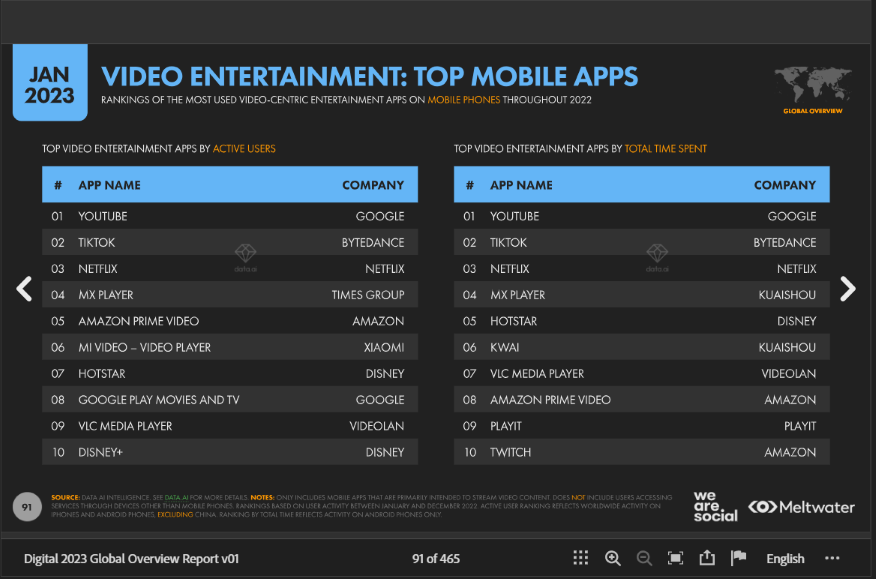This screenshot has width=876, height=579.
Task: Open the three-dots more options menu
Action: tap(832, 558)
